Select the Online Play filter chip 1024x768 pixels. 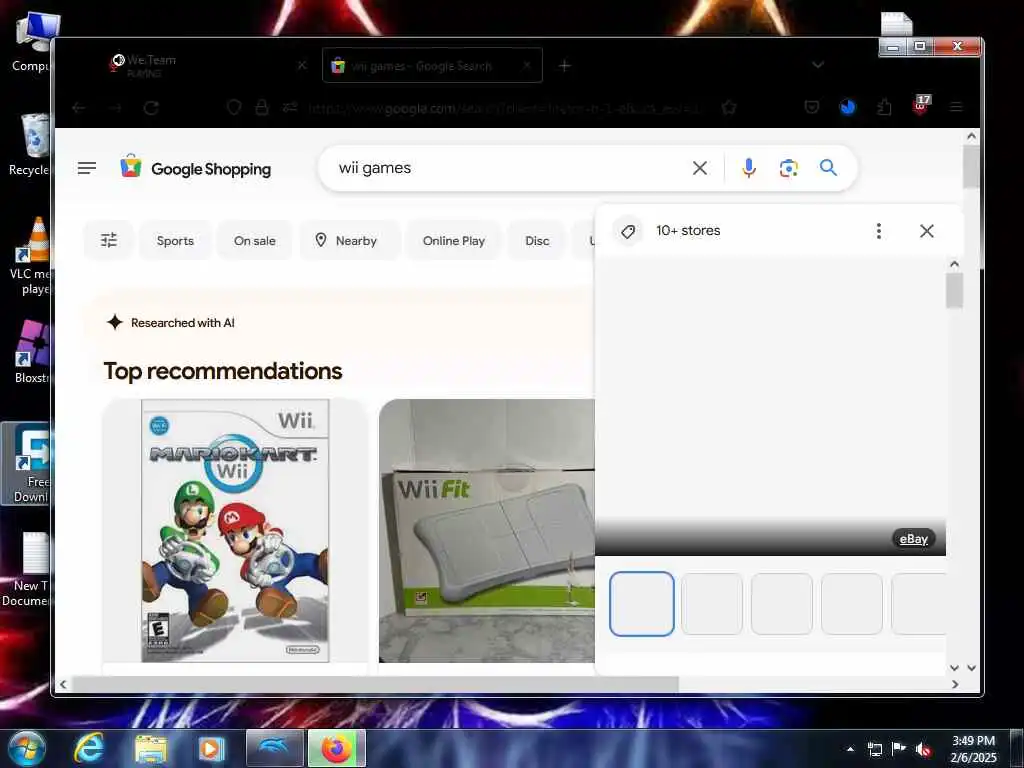point(454,240)
